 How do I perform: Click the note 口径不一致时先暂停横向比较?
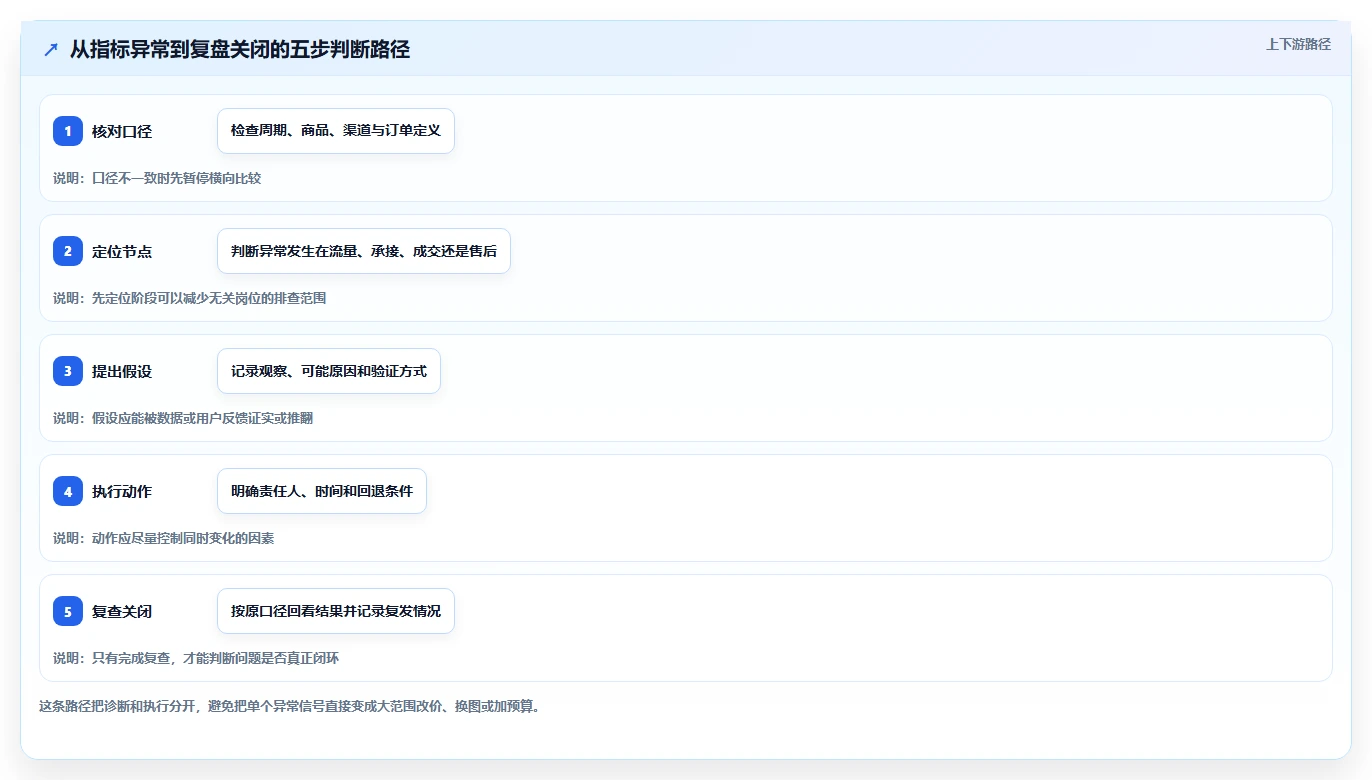click(176, 178)
